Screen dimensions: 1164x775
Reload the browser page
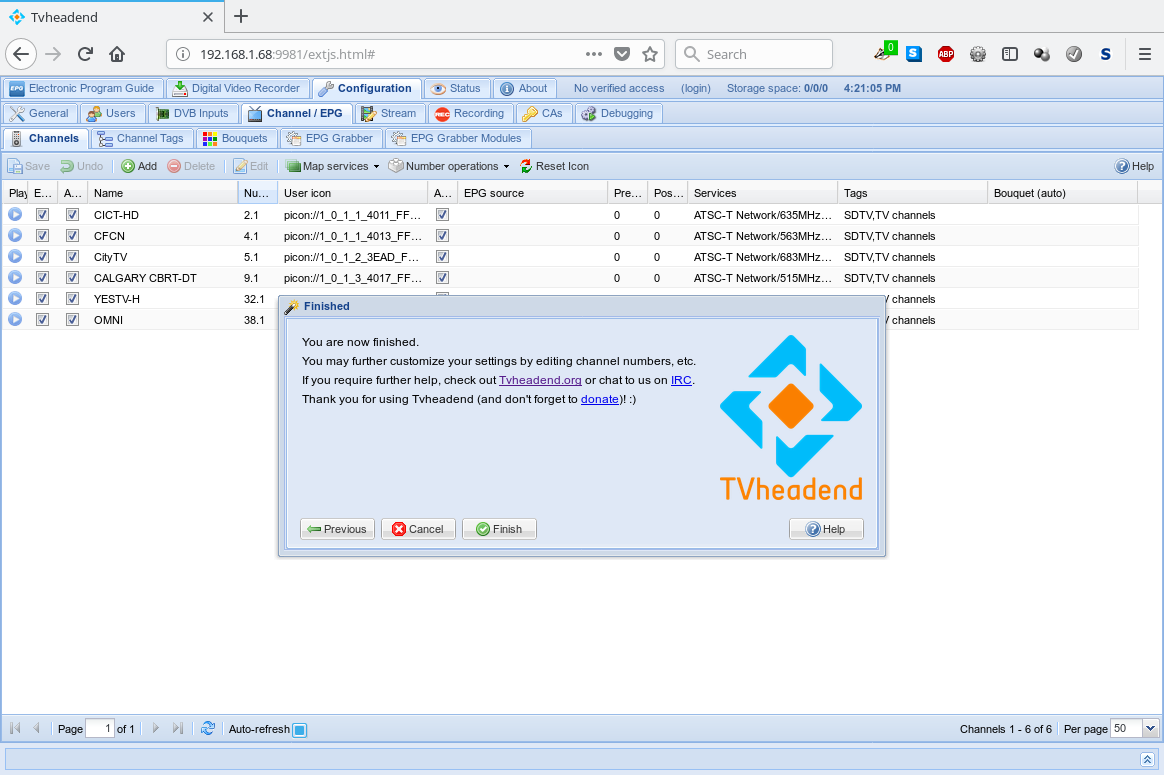click(86, 54)
